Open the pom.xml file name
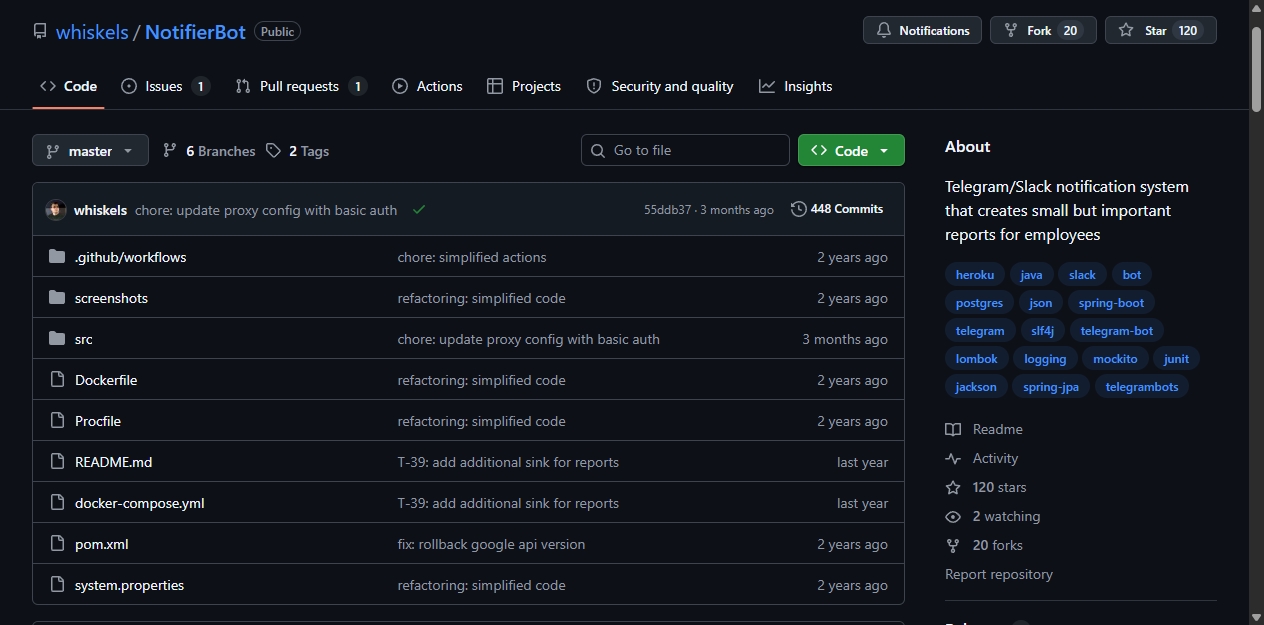The image size is (1264, 625). pyautogui.click(x=102, y=544)
